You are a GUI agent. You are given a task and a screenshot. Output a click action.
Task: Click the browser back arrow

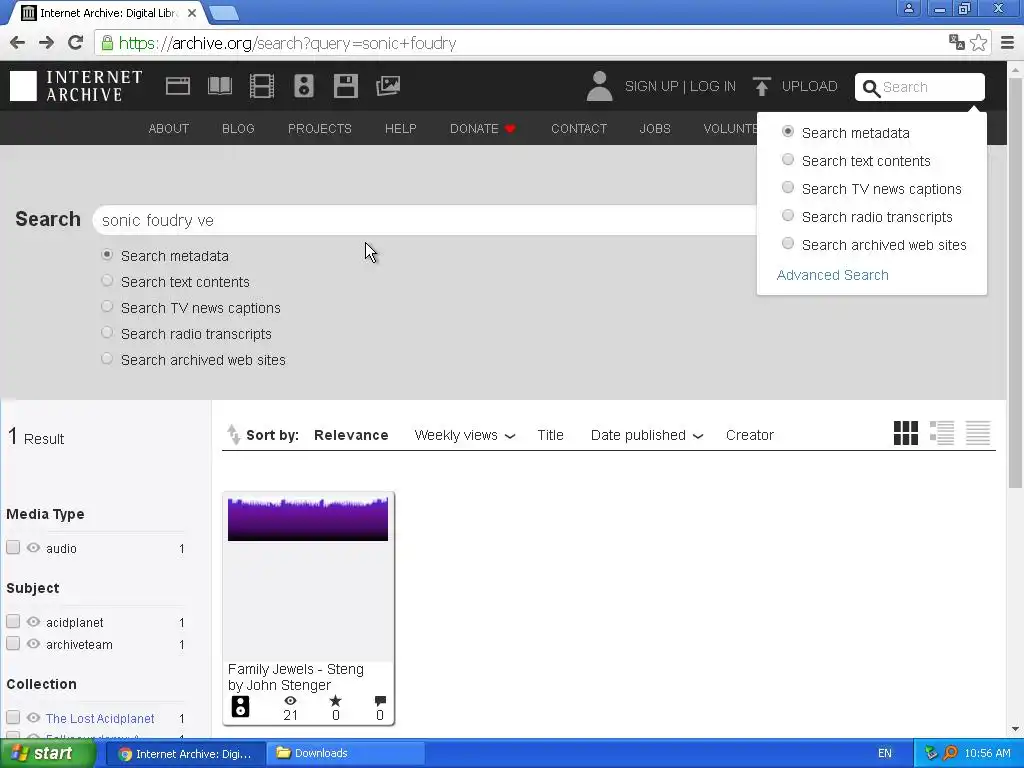(18, 43)
